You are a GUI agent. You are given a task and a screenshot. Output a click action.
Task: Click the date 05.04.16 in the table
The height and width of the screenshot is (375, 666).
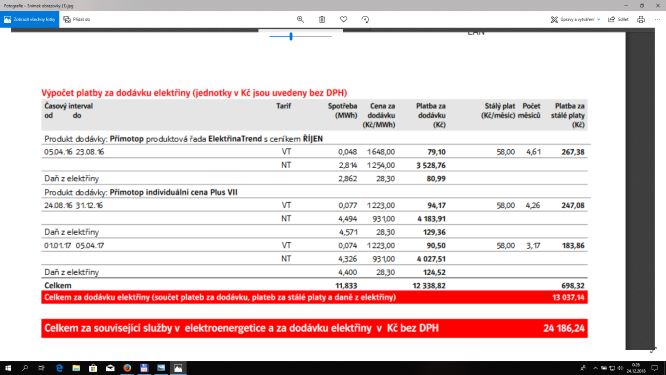tap(58, 152)
